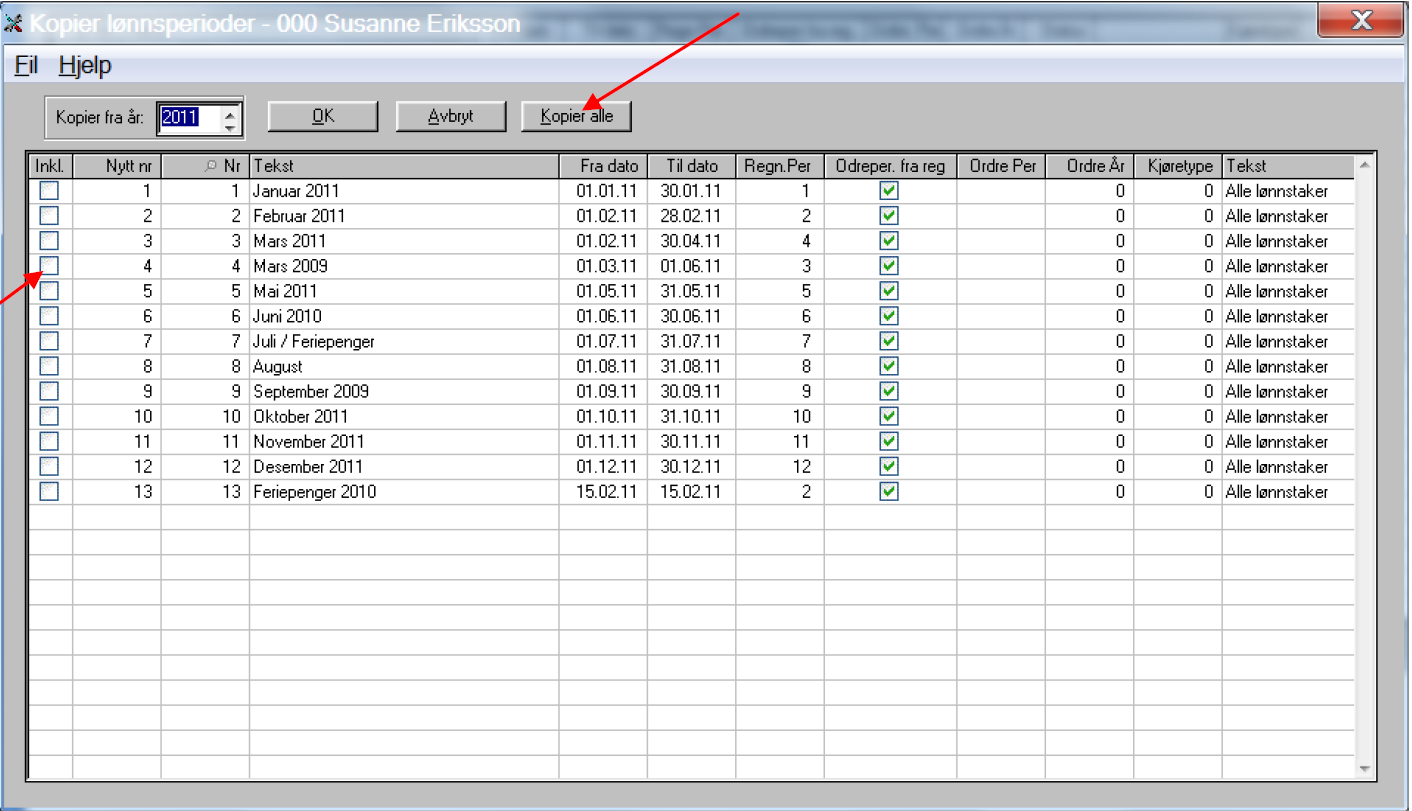The image size is (1412, 811).
Task: Confirm with the OK button
Action: click(323, 116)
